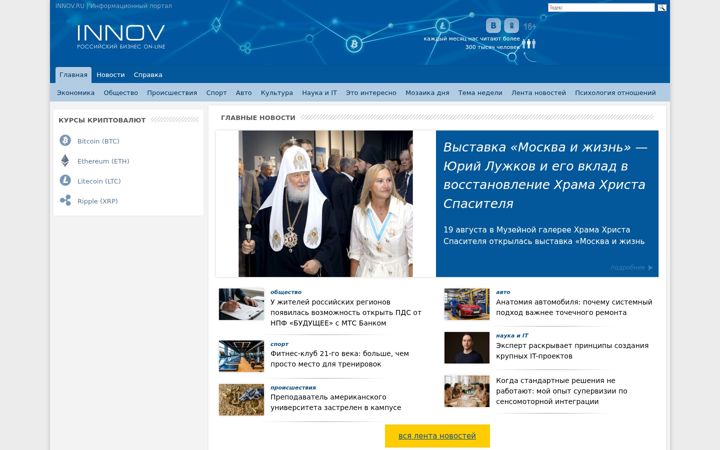The height and width of the screenshot is (450, 720).
Task: Open the Экономика section
Action: pyautogui.click(x=76, y=93)
